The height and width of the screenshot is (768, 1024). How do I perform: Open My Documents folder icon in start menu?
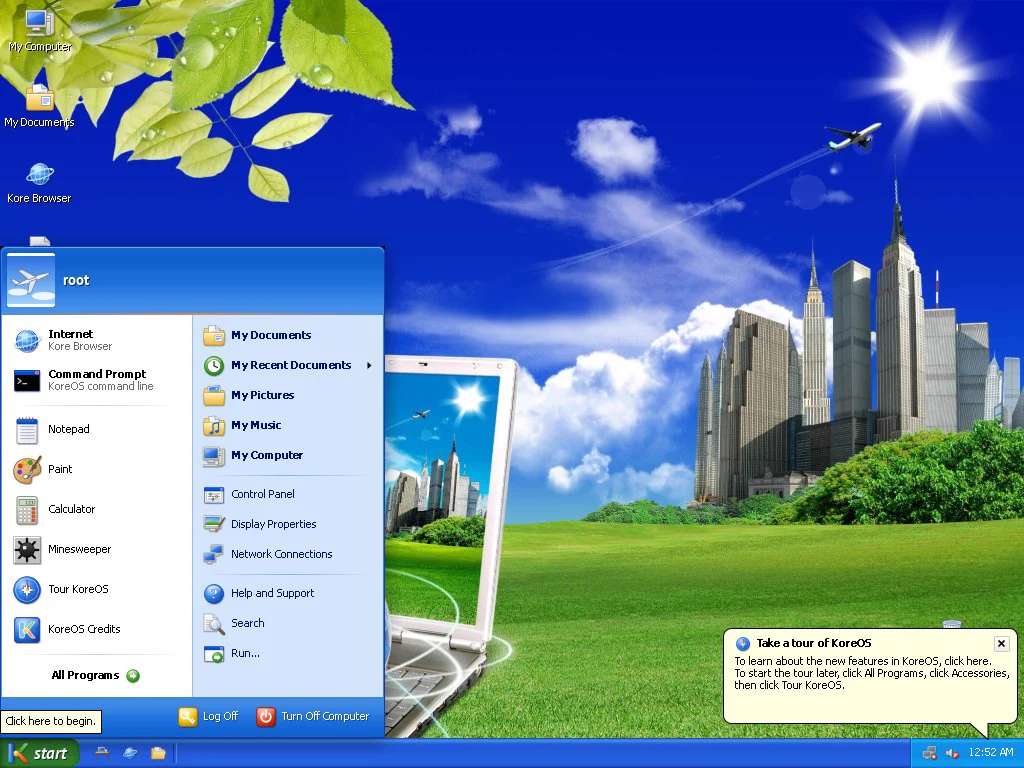pos(214,335)
